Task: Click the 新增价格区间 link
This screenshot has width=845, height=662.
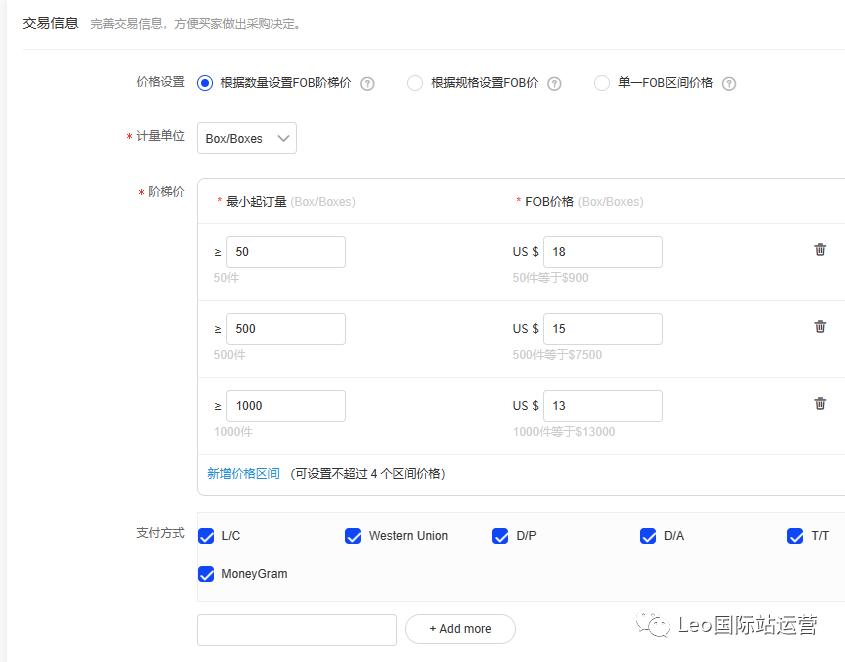Action: pos(244,474)
